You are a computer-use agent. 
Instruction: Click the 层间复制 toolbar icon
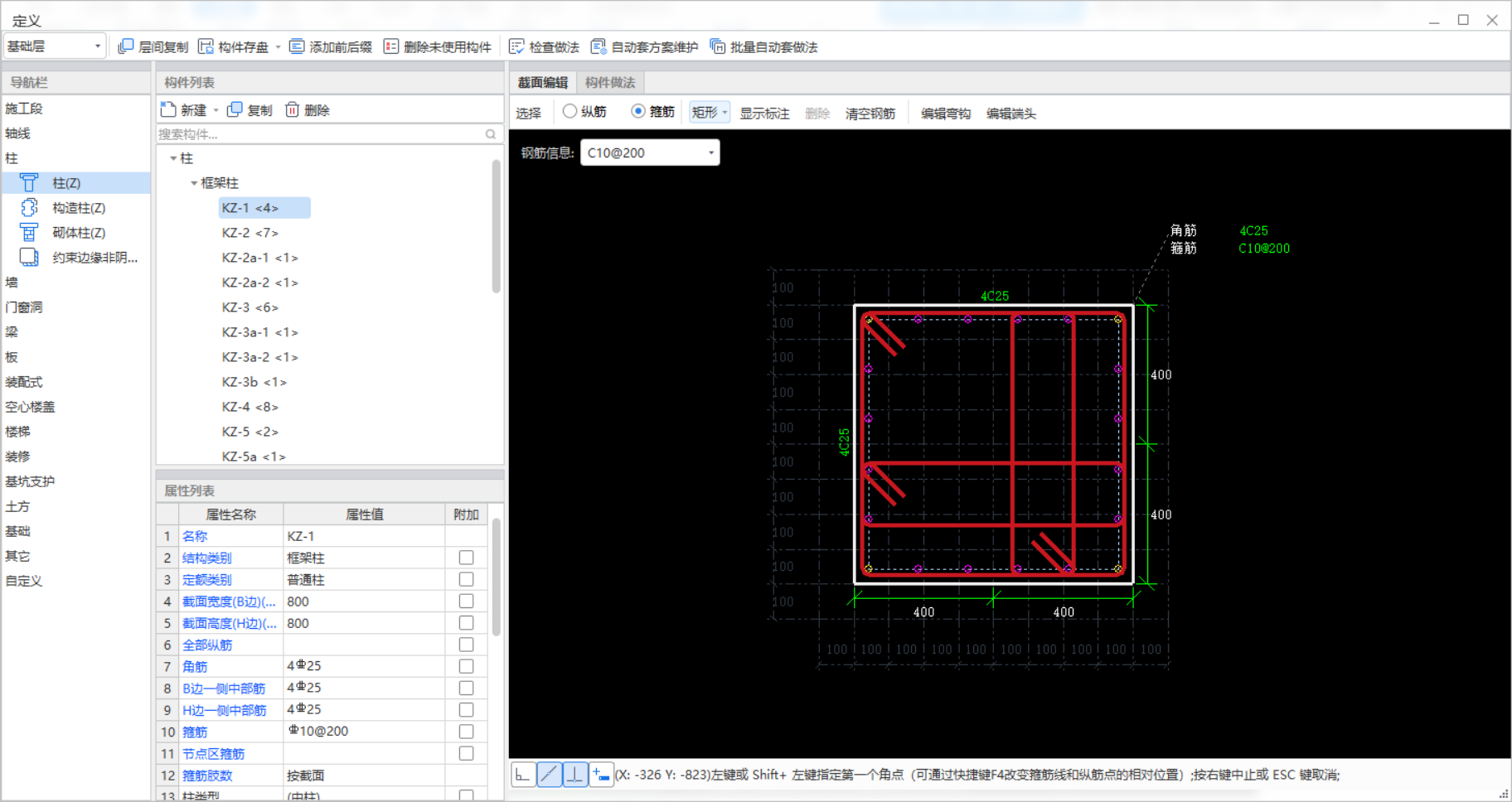coord(126,46)
